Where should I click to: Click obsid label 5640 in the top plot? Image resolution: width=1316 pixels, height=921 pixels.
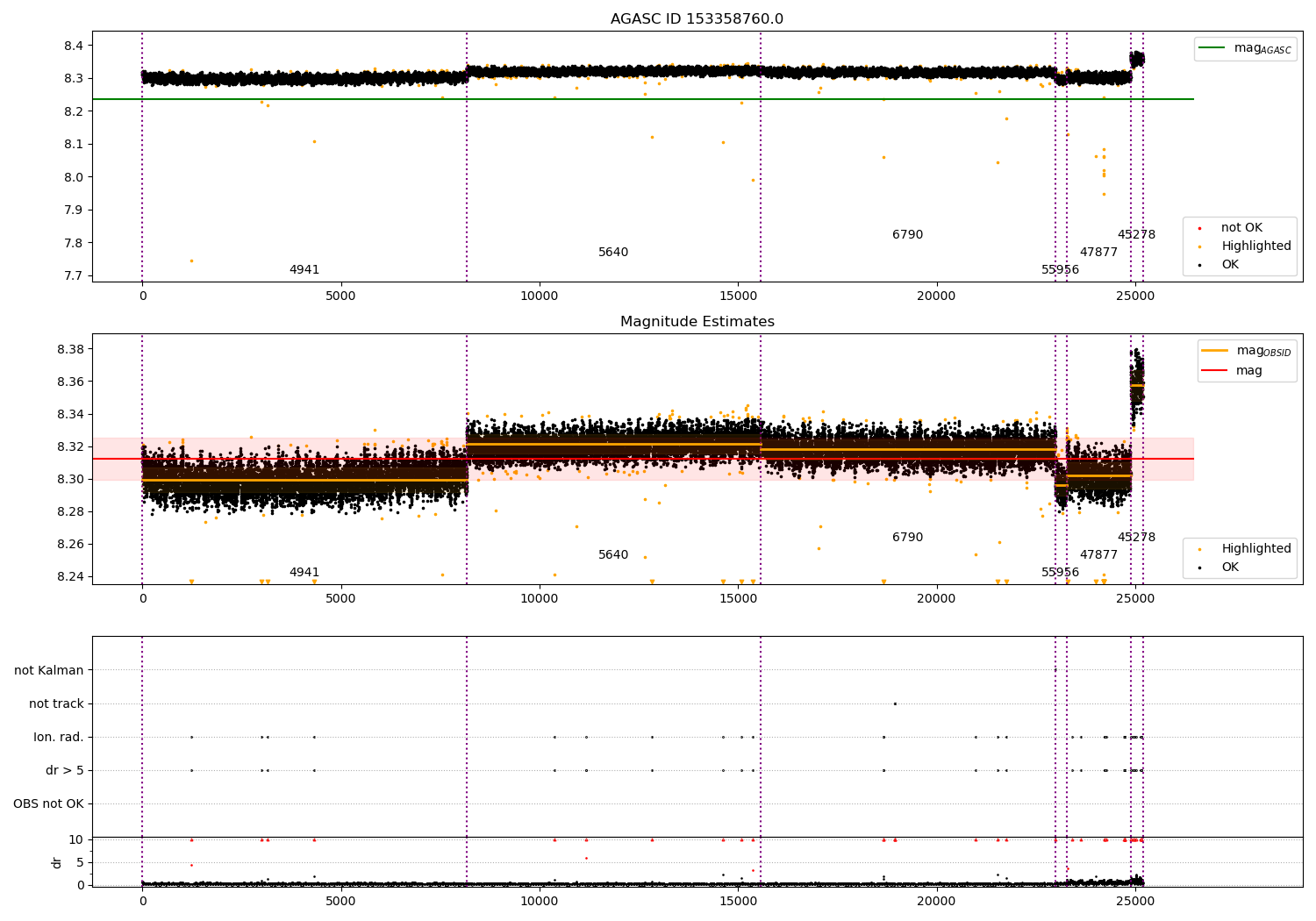[x=613, y=253]
